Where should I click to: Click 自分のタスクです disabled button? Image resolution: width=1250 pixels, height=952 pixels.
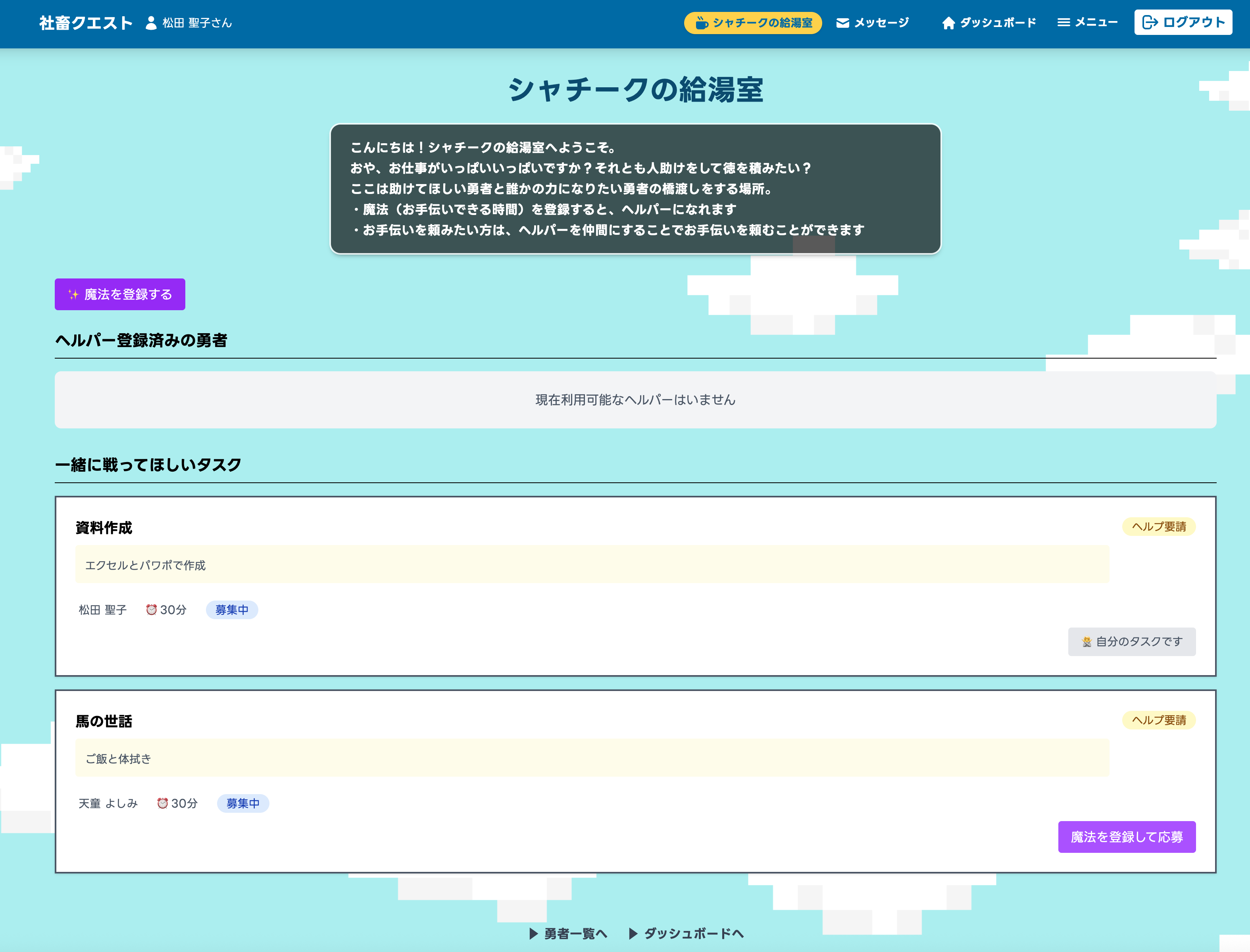click(1131, 642)
